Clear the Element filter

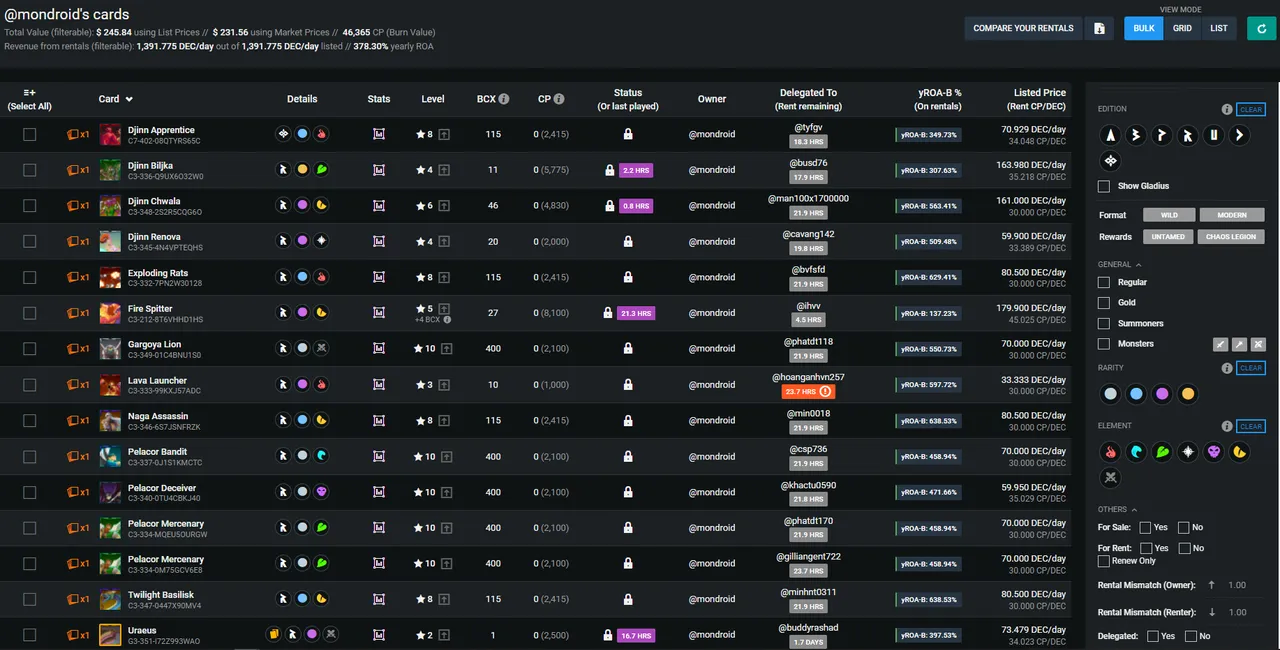tap(1251, 426)
